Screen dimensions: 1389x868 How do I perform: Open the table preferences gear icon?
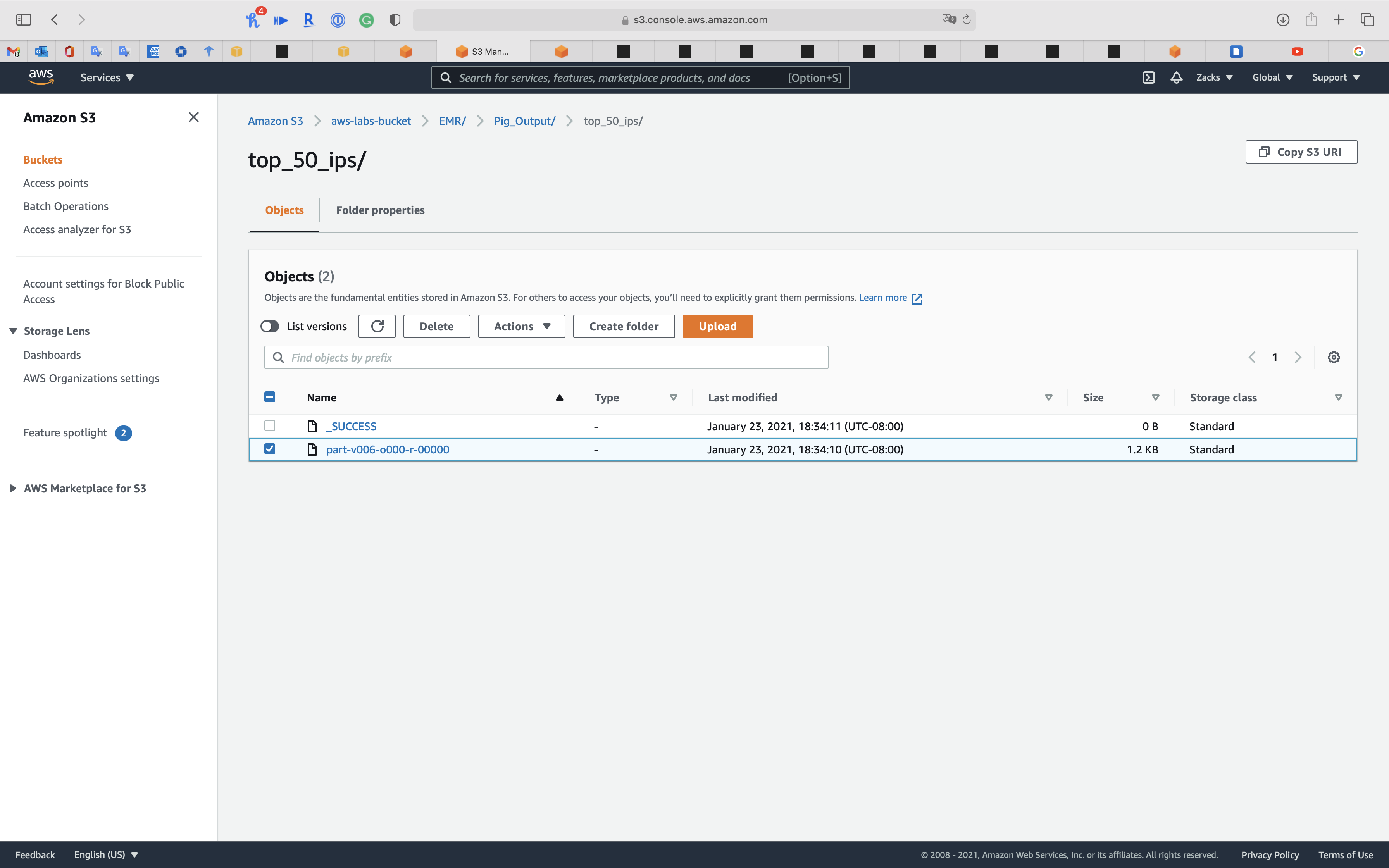coord(1334,357)
